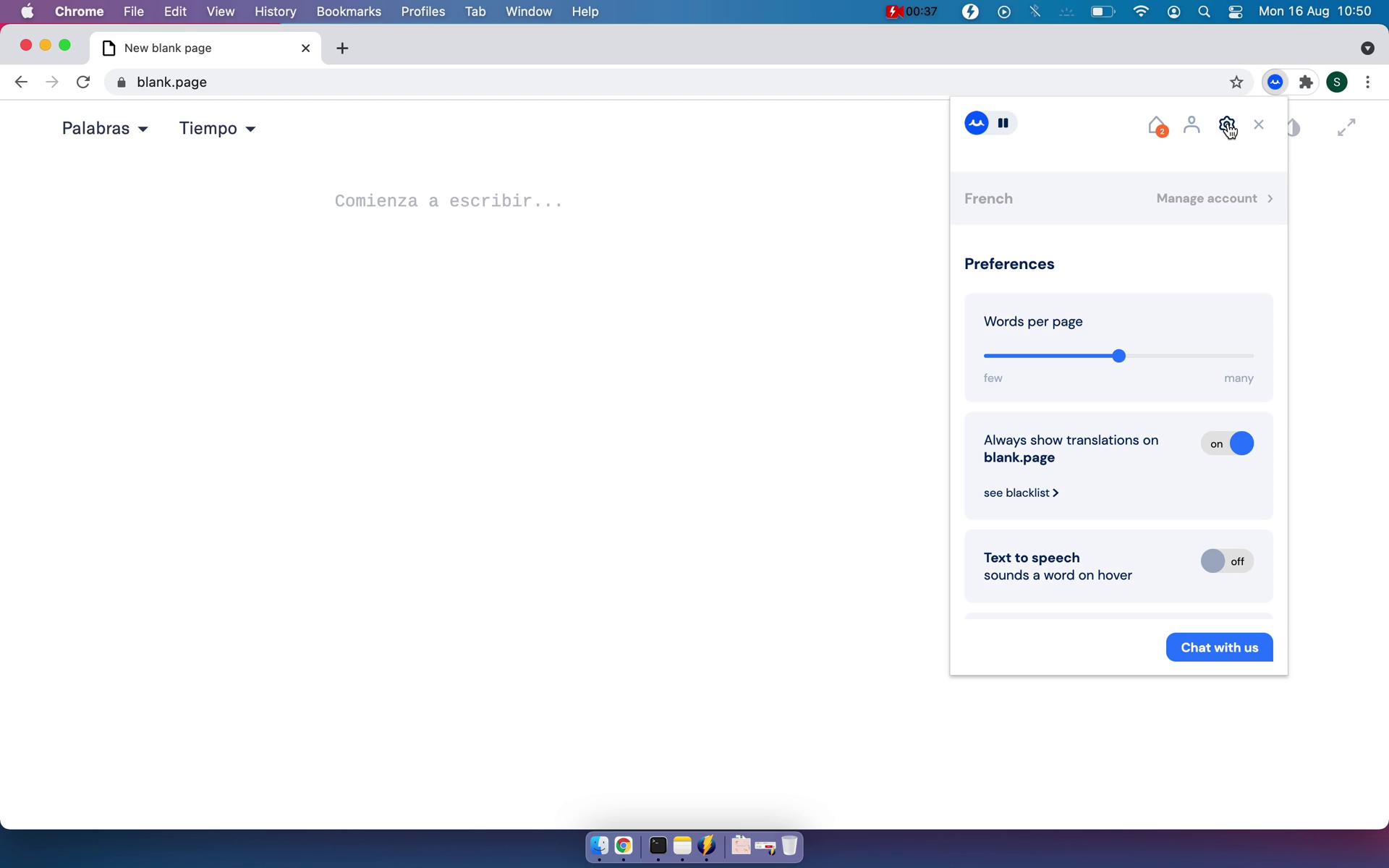Go forward with the forward arrow
Image resolution: width=1389 pixels, height=868 pixels.
(52, 82)
